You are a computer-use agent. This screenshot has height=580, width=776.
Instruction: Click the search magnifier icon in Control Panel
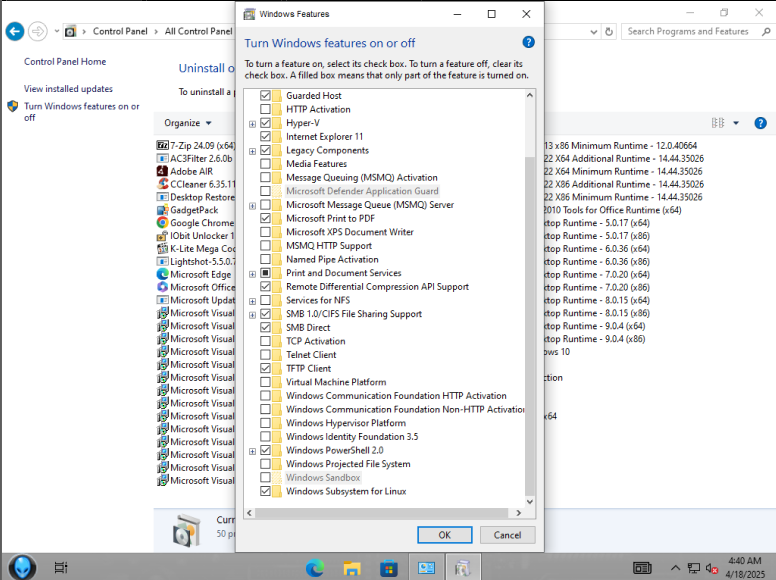coord(766,32)
